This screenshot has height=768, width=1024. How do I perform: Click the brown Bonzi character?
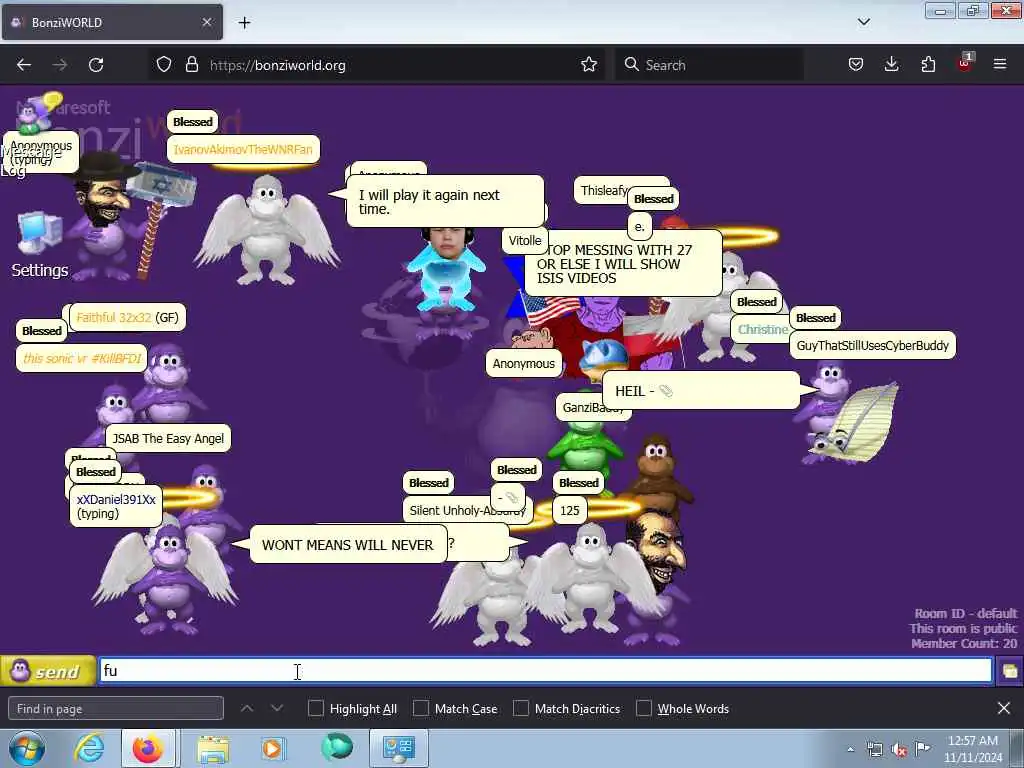coord(658,472)
